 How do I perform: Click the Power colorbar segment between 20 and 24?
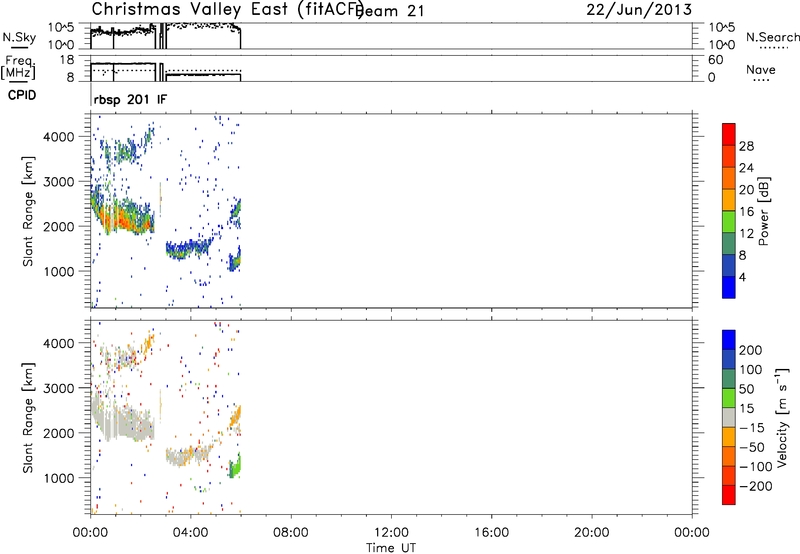point(729,178)
